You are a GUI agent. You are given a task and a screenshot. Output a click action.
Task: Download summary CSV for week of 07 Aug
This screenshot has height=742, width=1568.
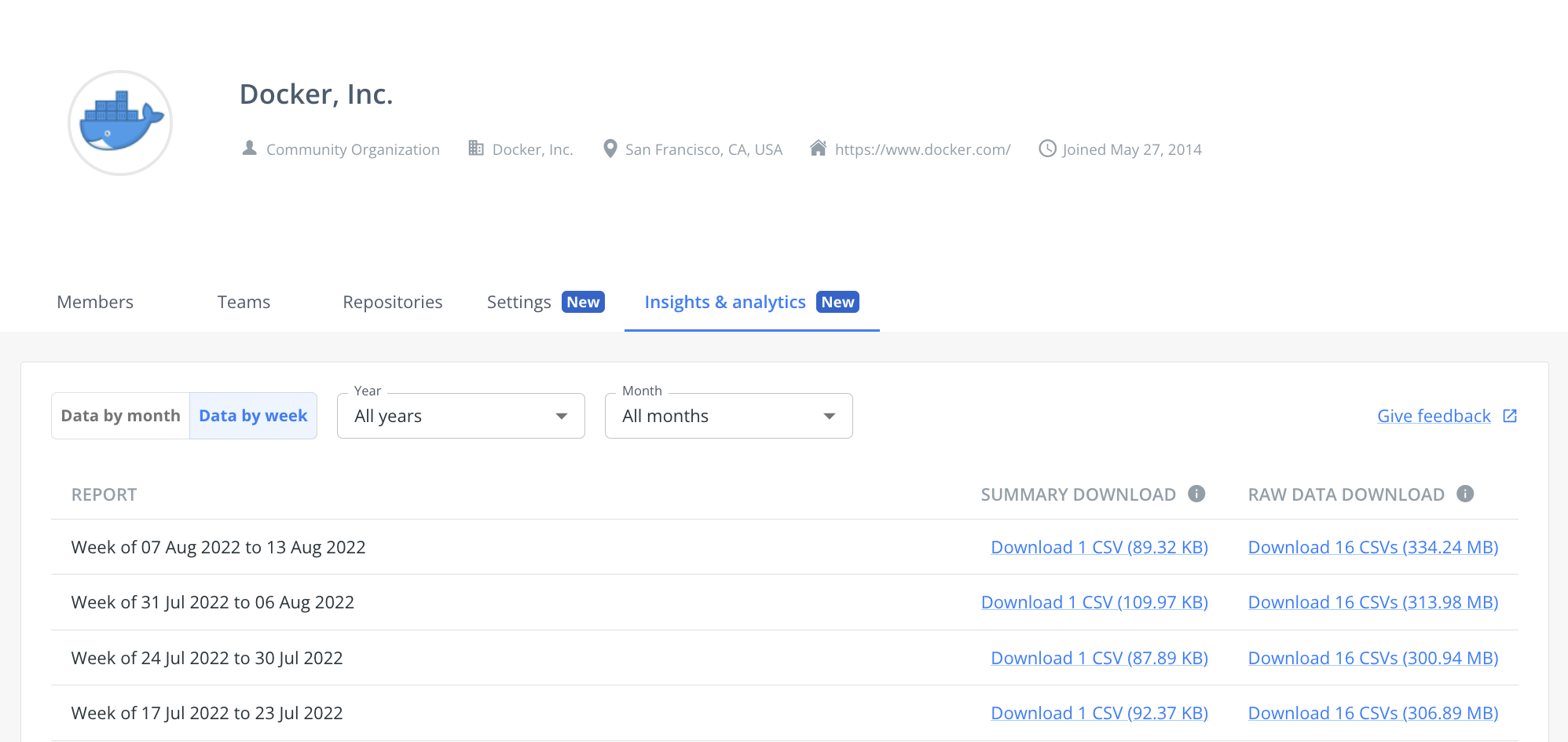(x=1099, y=546)
